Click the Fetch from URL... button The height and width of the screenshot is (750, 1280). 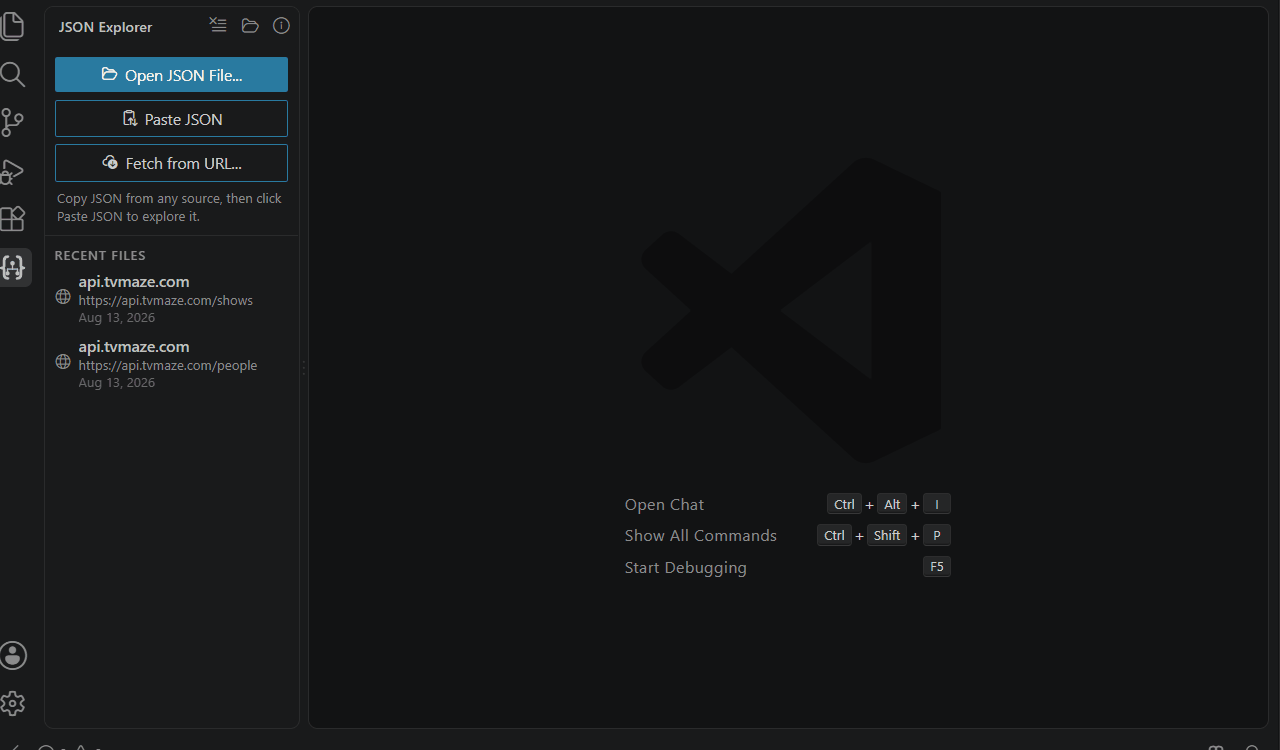[171, 163]
